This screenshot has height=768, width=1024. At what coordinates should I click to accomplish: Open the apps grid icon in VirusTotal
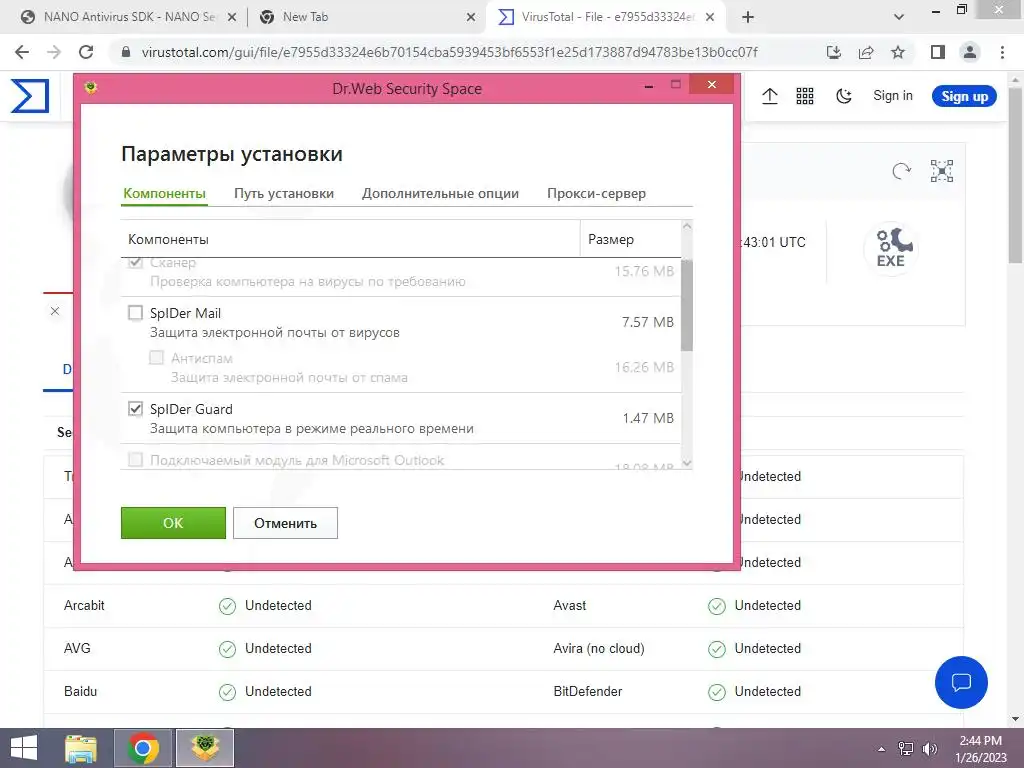point(805,97)
